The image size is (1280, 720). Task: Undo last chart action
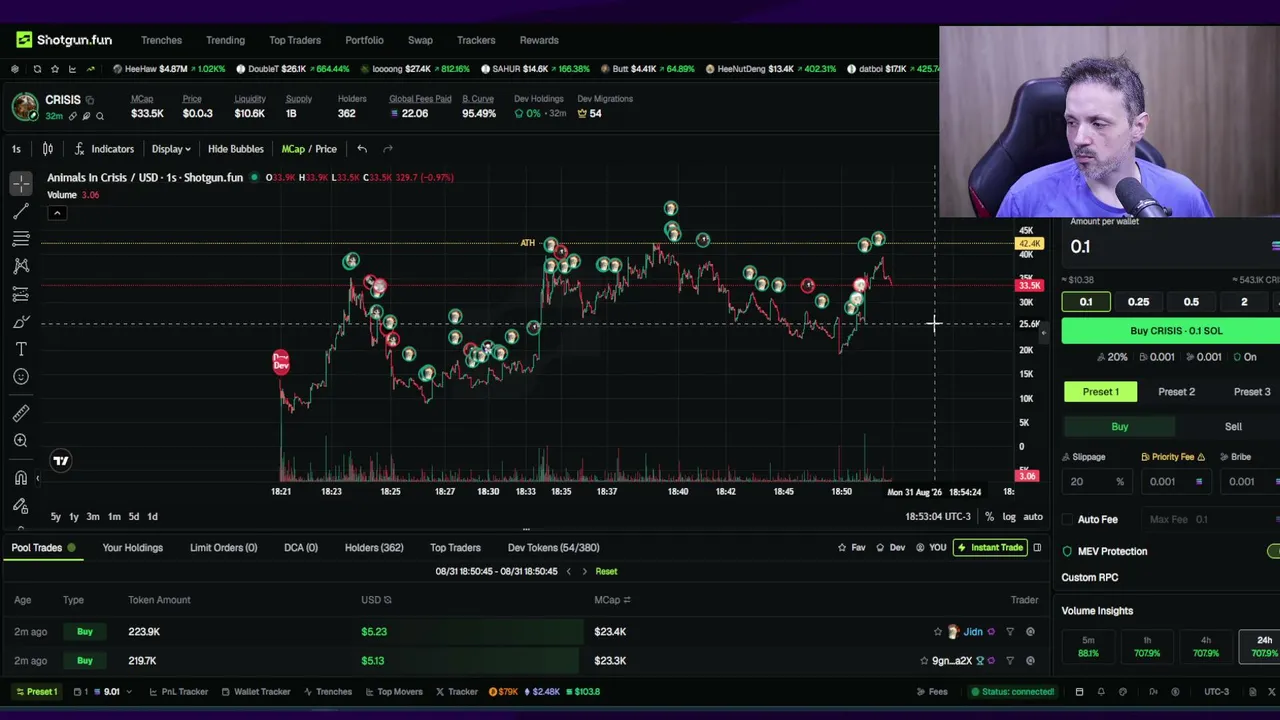pos(362,149)
